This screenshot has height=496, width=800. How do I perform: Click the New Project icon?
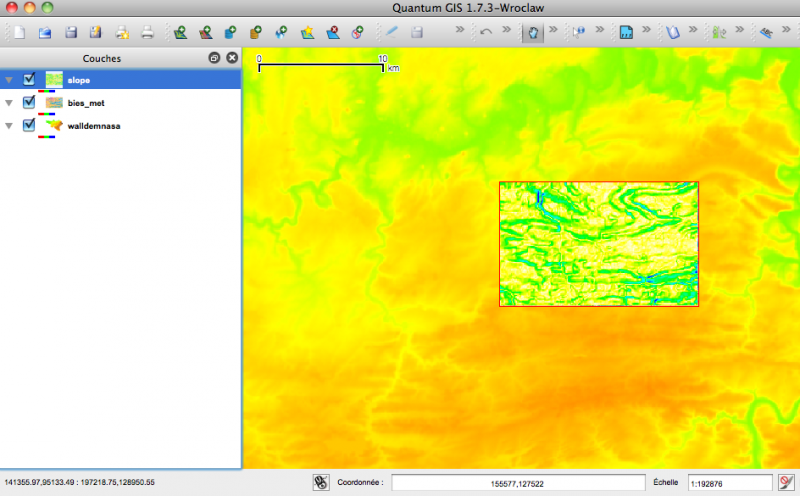click(19, 32)
